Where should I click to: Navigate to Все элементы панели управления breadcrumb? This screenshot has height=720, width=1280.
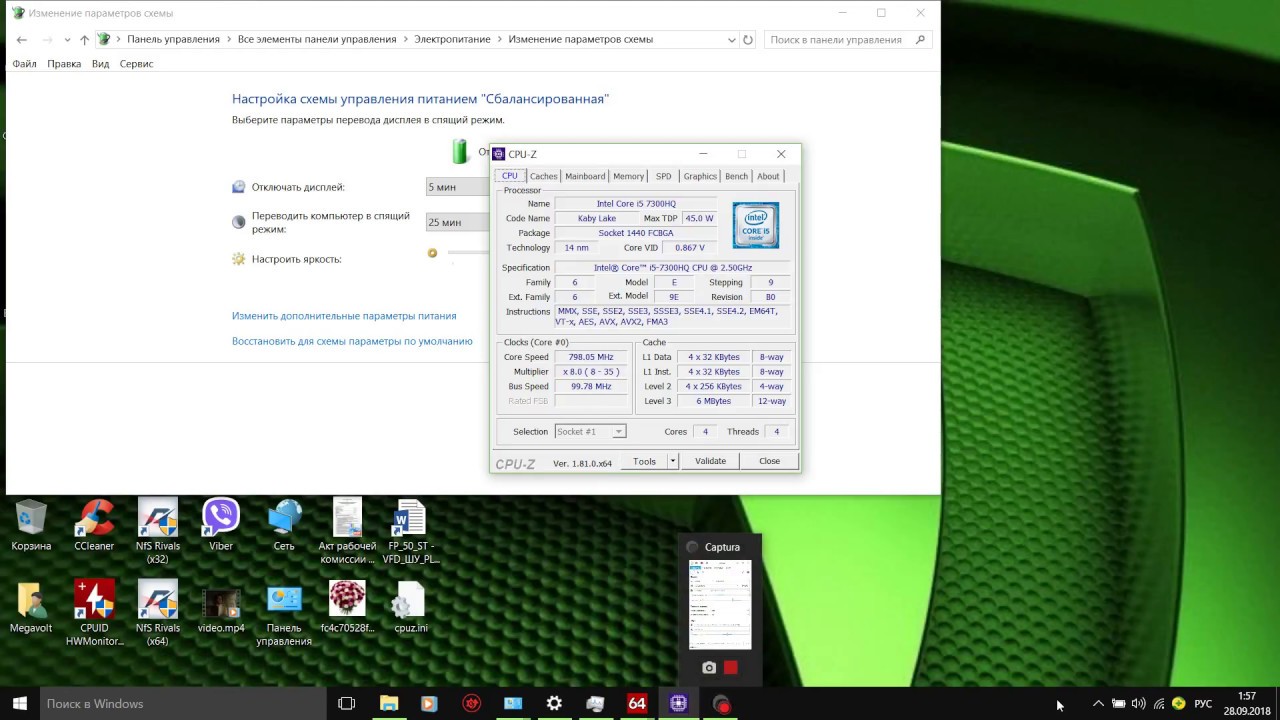click(x=317, y=40)
